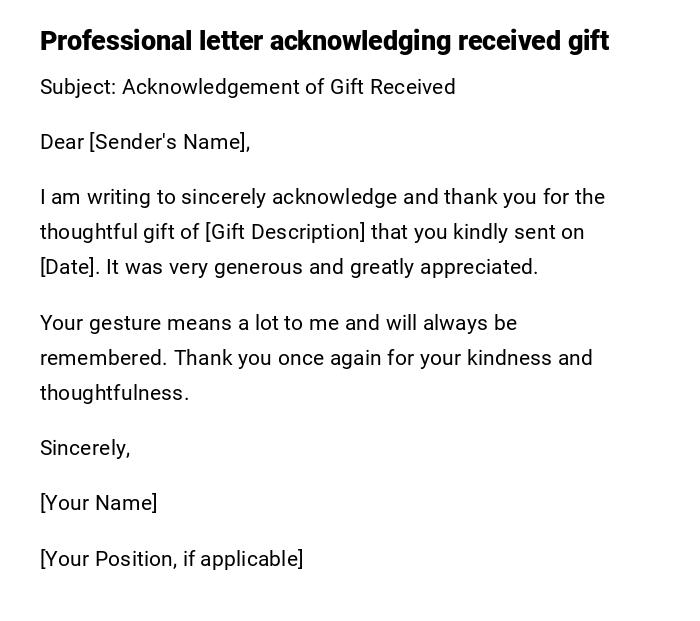Click the title heading 'Professional letter acknowledging received gift'
This screenshot has height=621, width=700.
(x=324, y=41)
